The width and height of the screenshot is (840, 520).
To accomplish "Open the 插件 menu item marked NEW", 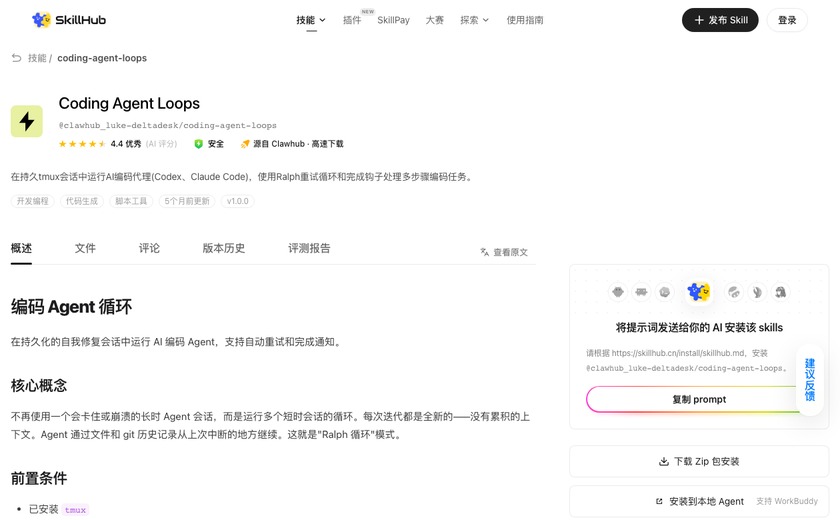I will (x=352, y=20).
